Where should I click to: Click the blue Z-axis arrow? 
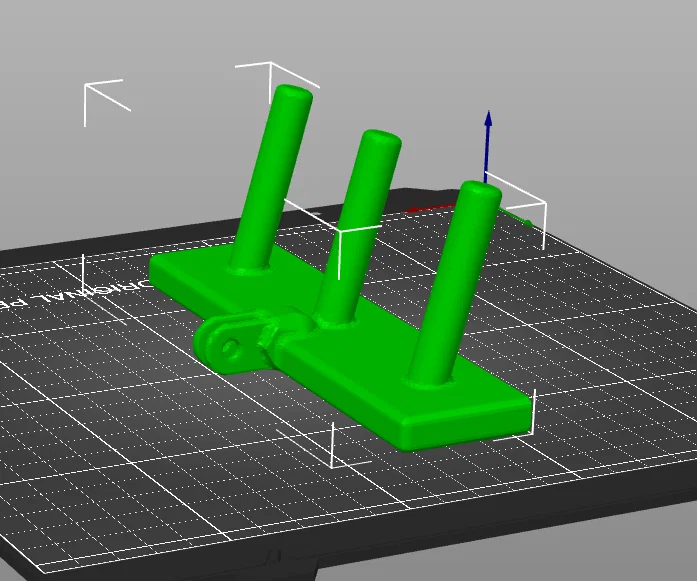pyautogui.click(x=488, y=147)
